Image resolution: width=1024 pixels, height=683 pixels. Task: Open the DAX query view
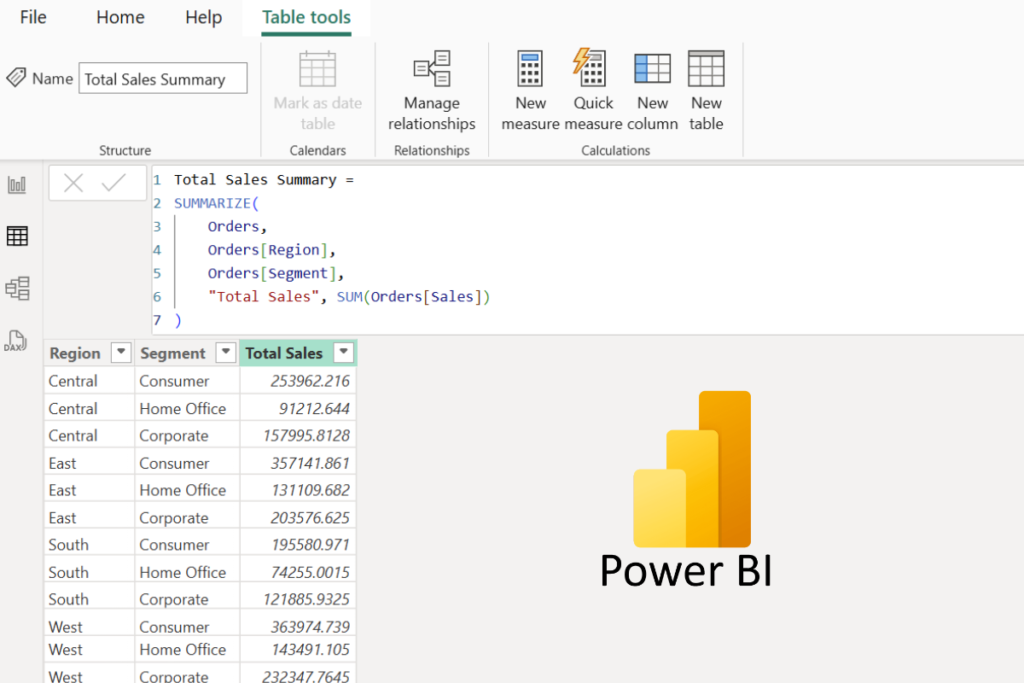[14, 340]
